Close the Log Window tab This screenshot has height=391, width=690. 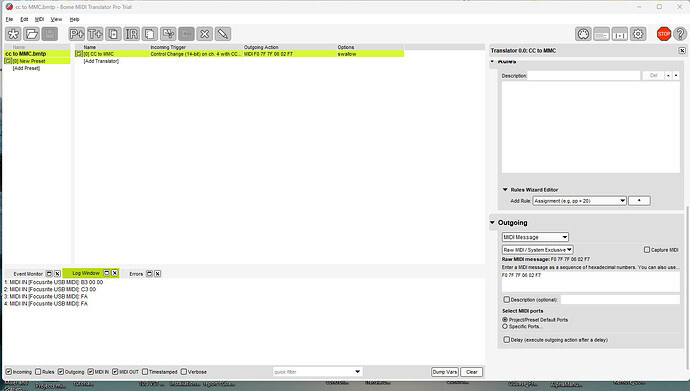click(x=114, y=273)
